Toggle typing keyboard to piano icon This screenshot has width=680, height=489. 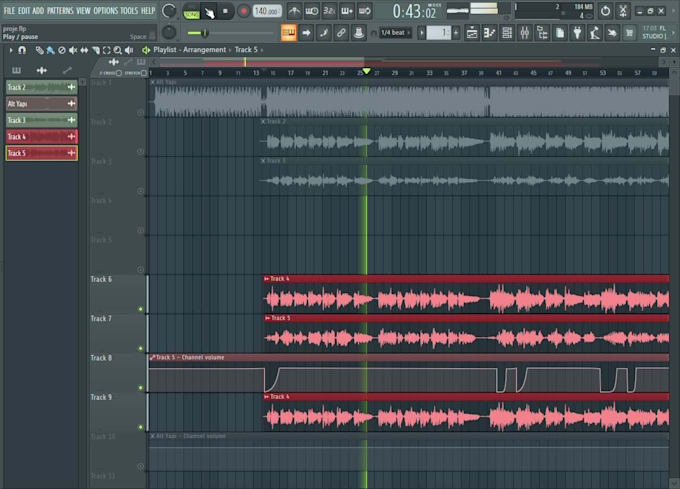click(288, 33)
